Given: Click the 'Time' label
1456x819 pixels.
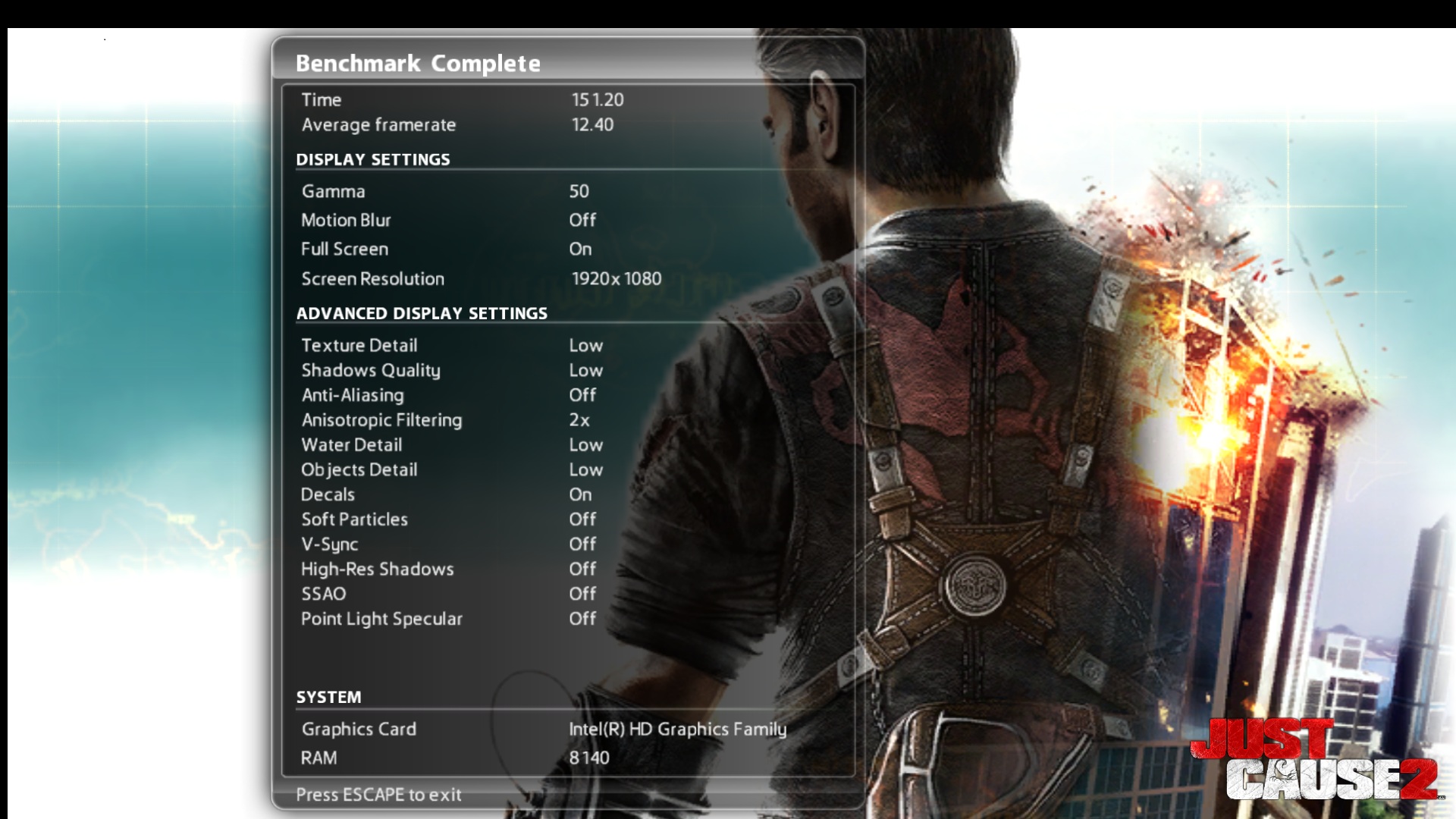Looking at the screenshot, I should (322, 99).
